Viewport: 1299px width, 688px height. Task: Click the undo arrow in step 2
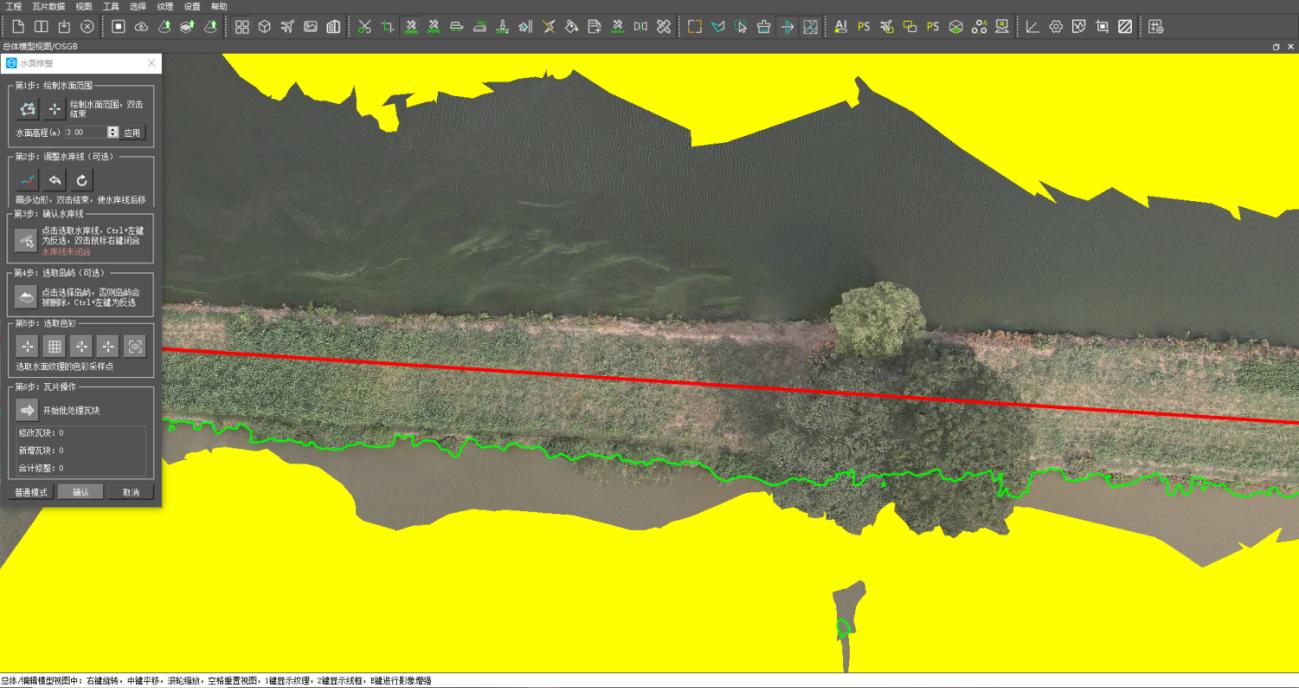coord(55,180)
